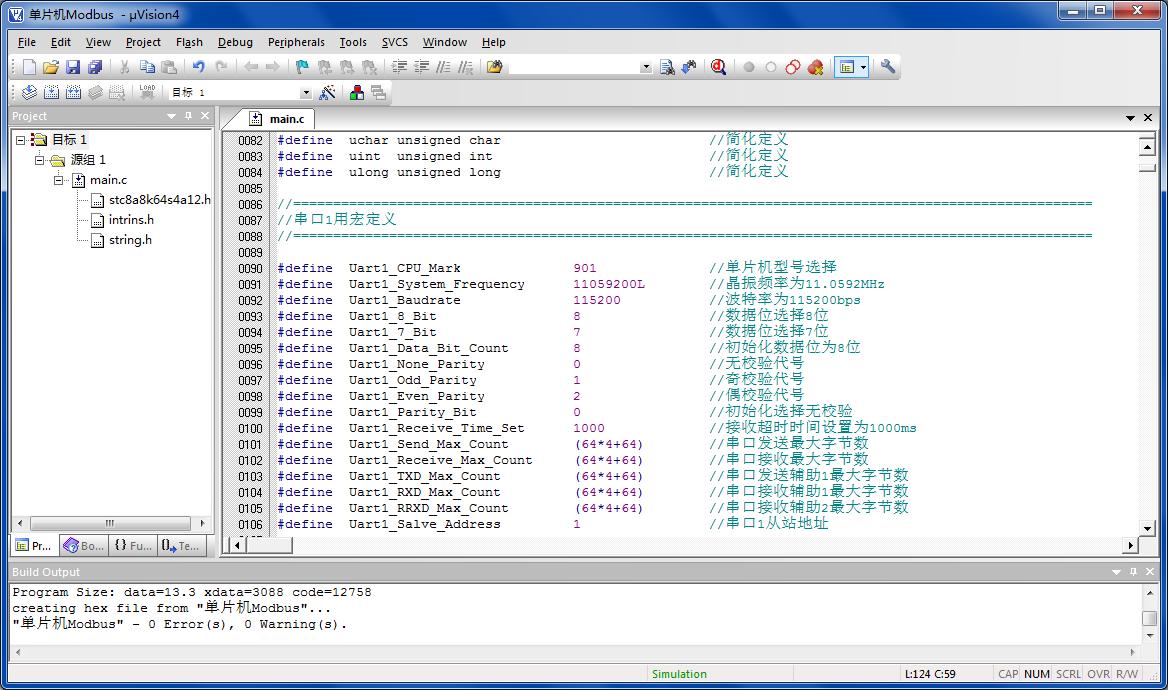The image size is (1168, 690).
Task: Select stc8a8k64s4a12.h in the project tree
Action: tap(159, 200)
